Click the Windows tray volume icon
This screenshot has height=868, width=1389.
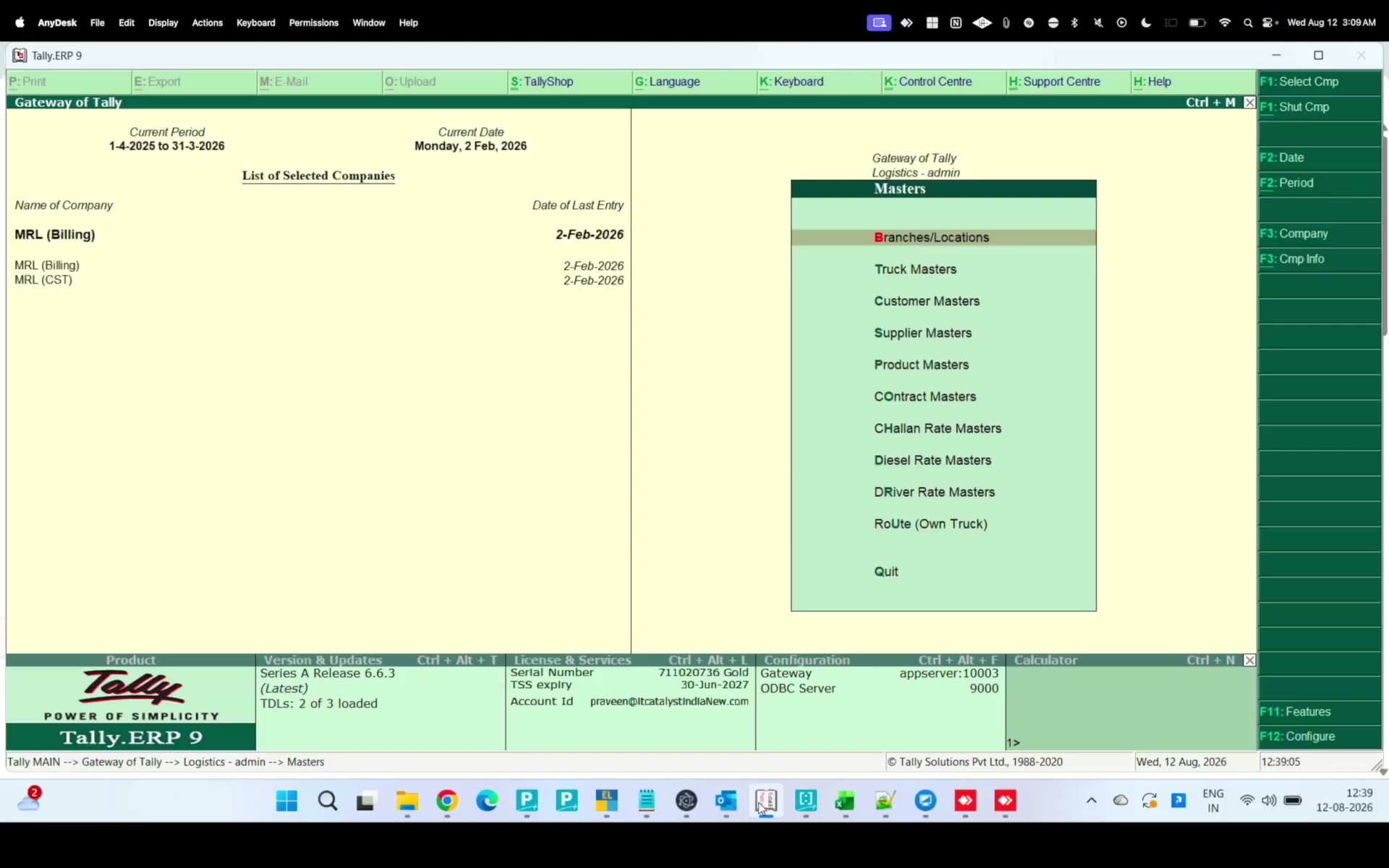(1269, 801)
